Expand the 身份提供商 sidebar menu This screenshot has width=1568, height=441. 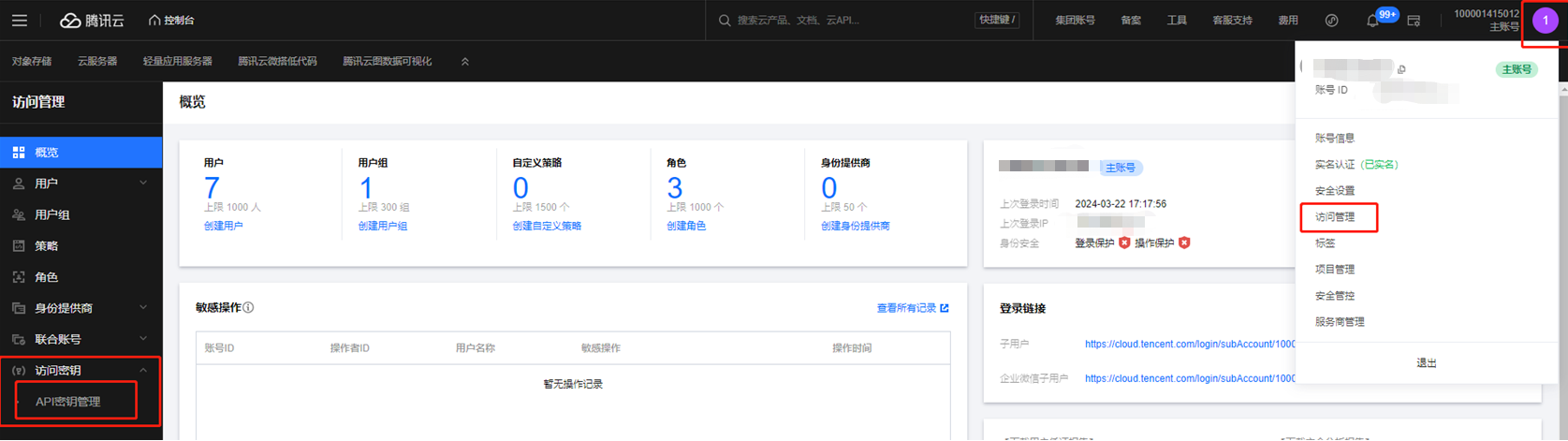click(x=143, y=308)
